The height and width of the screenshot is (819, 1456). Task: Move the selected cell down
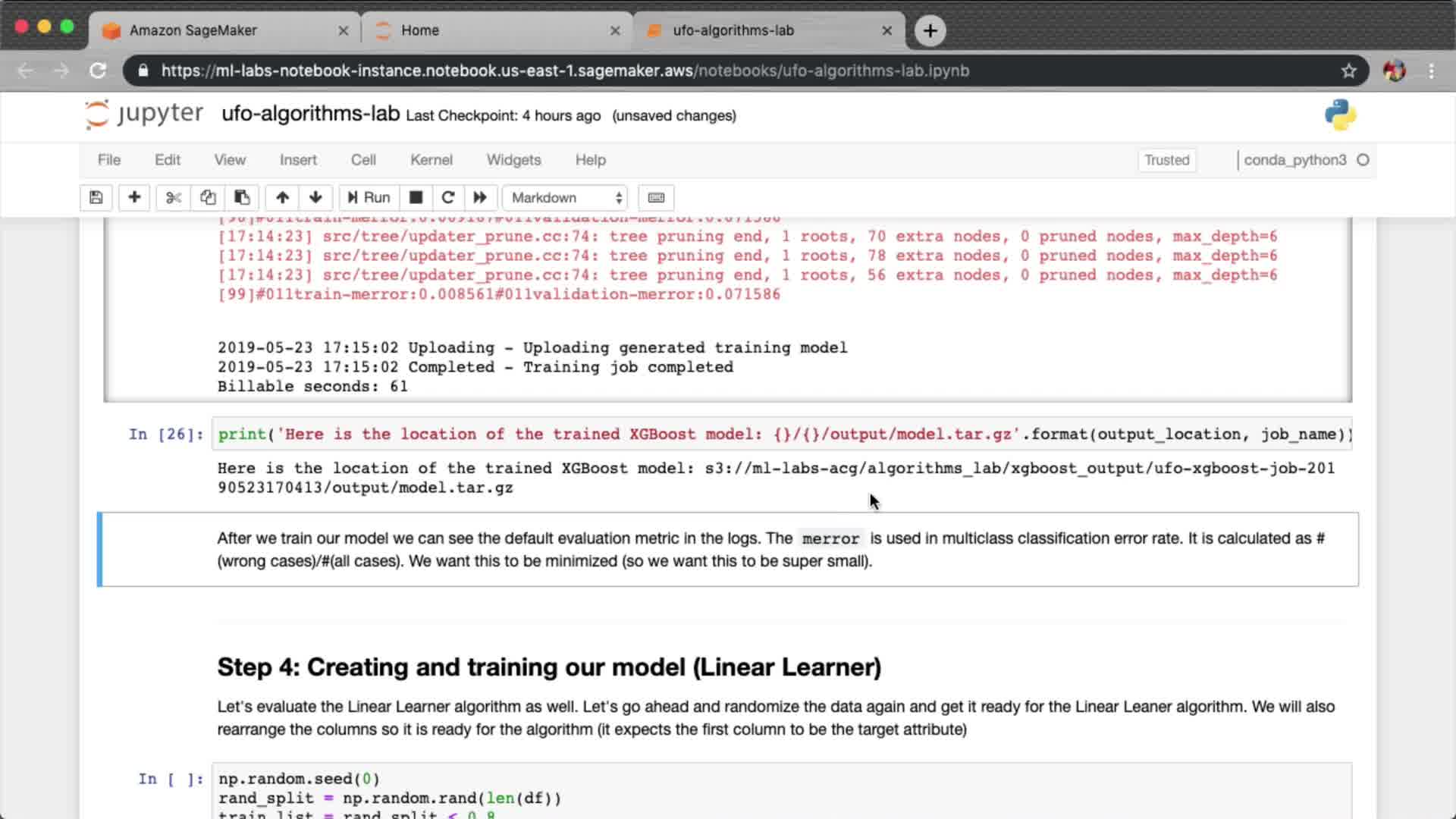(315, 198)
